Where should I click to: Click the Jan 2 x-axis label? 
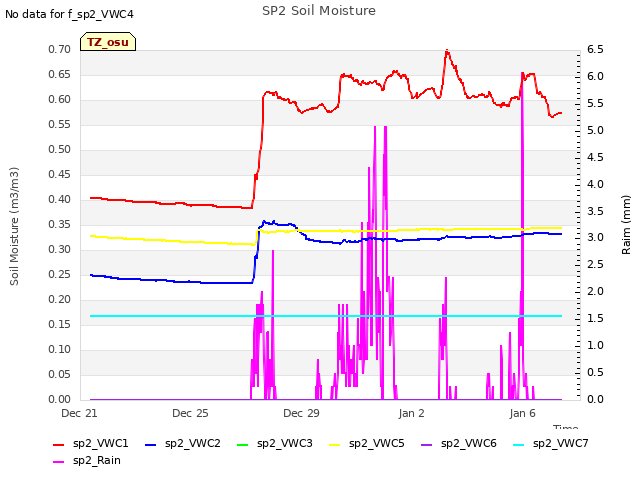(x=411, y=413)
